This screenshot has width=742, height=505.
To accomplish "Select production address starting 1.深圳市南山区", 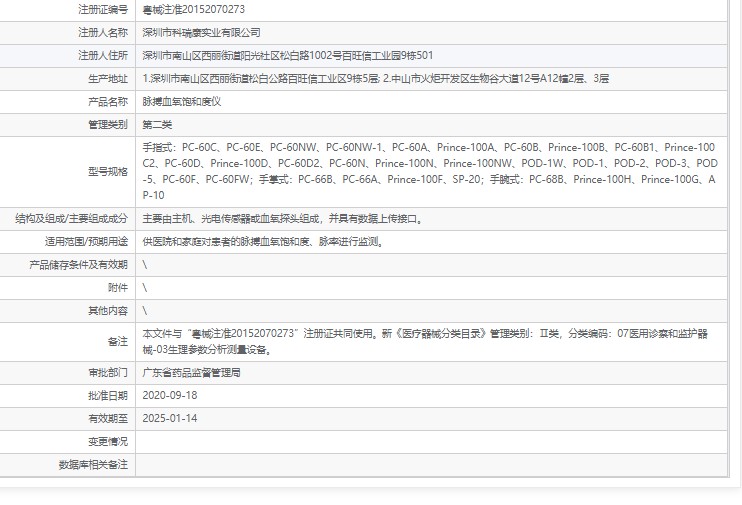I will point(376,79).
